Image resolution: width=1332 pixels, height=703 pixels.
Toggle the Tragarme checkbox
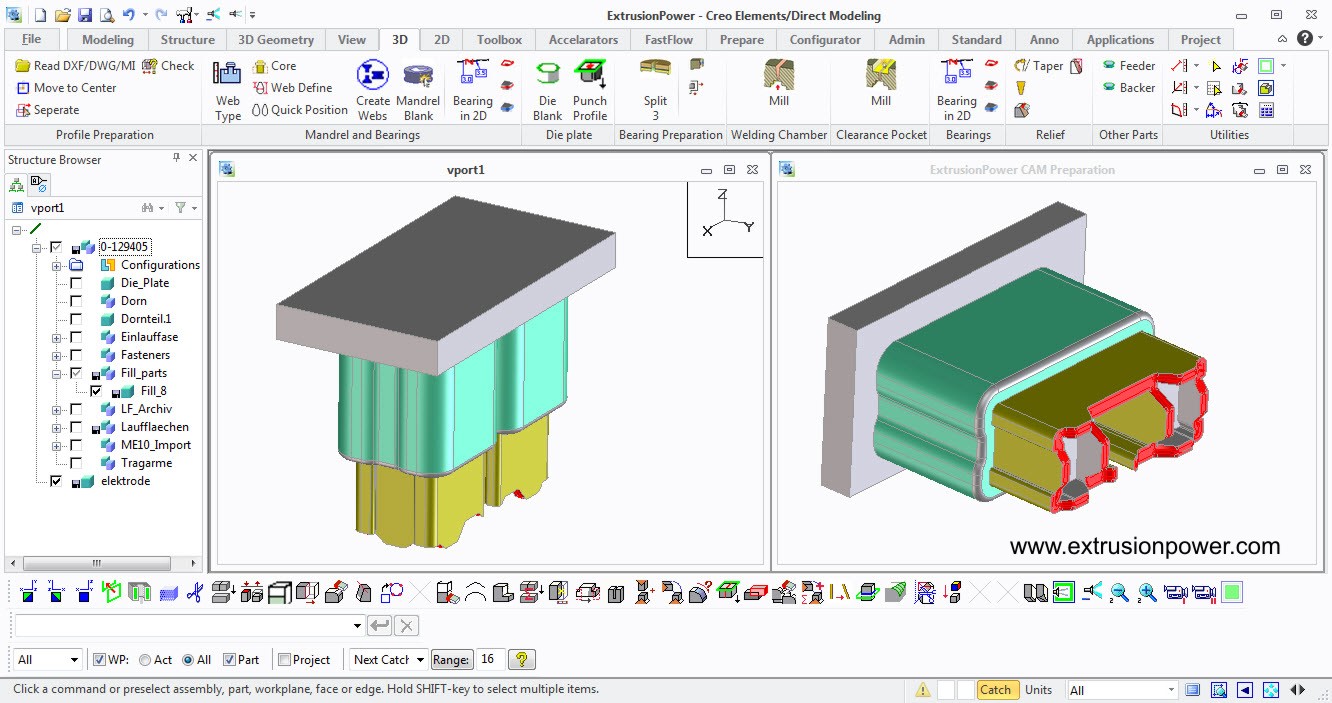point(76,463)
